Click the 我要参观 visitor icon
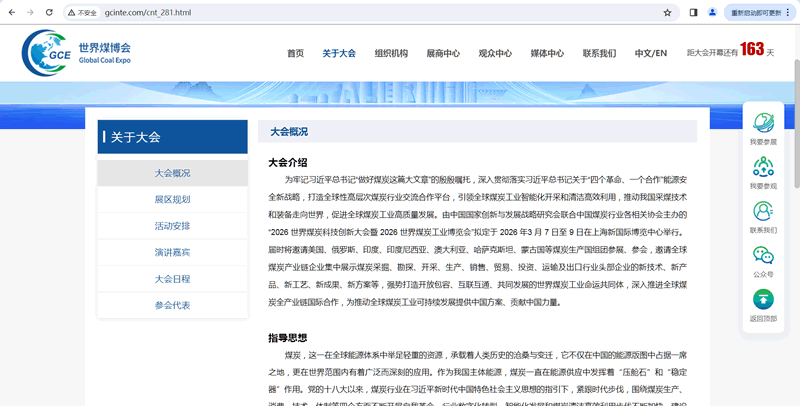This screenshot has width=800, height=406. [x=763, y=165]
